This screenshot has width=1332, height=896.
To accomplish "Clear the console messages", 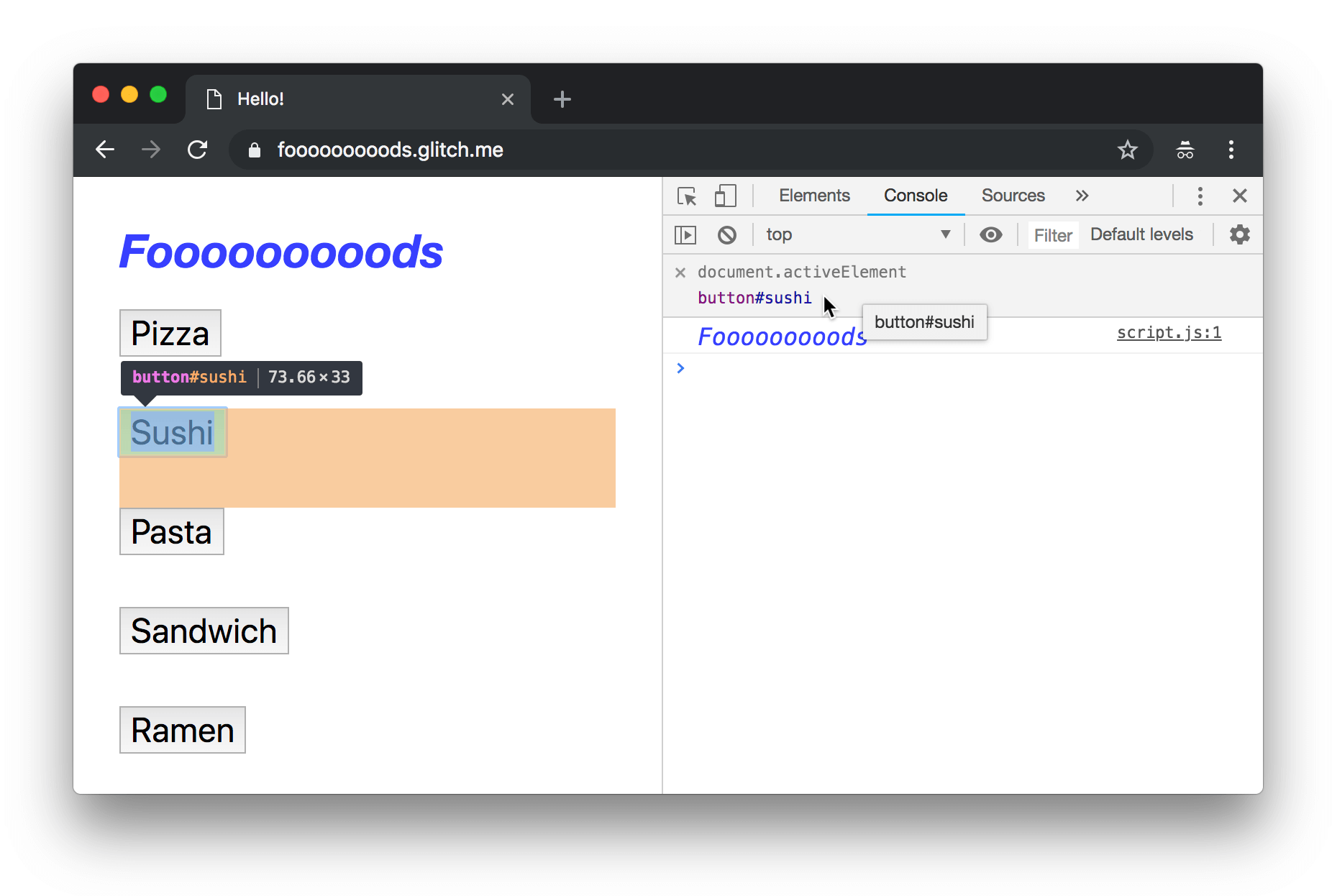I will [x=728, y=234].
